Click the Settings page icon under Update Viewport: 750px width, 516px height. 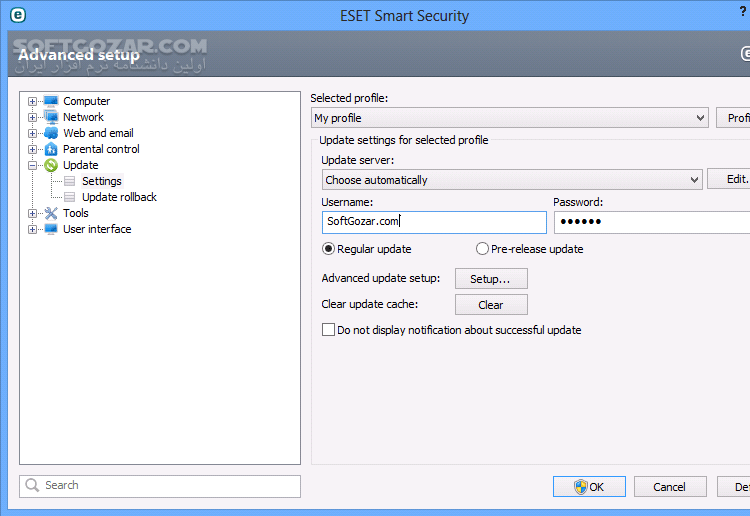click(x=70, y=181)
